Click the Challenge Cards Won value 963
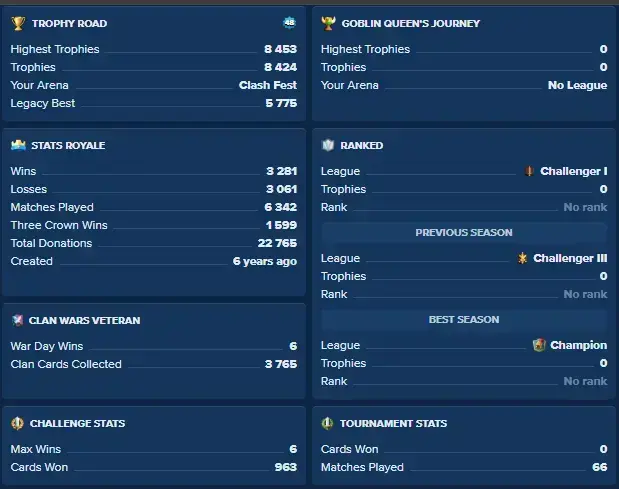 click(x=285, y=467)
